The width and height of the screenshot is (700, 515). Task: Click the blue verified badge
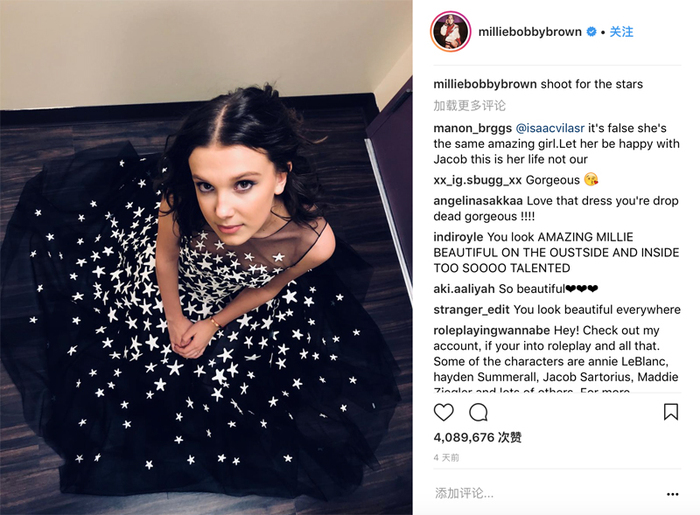(x=591, y=32)
